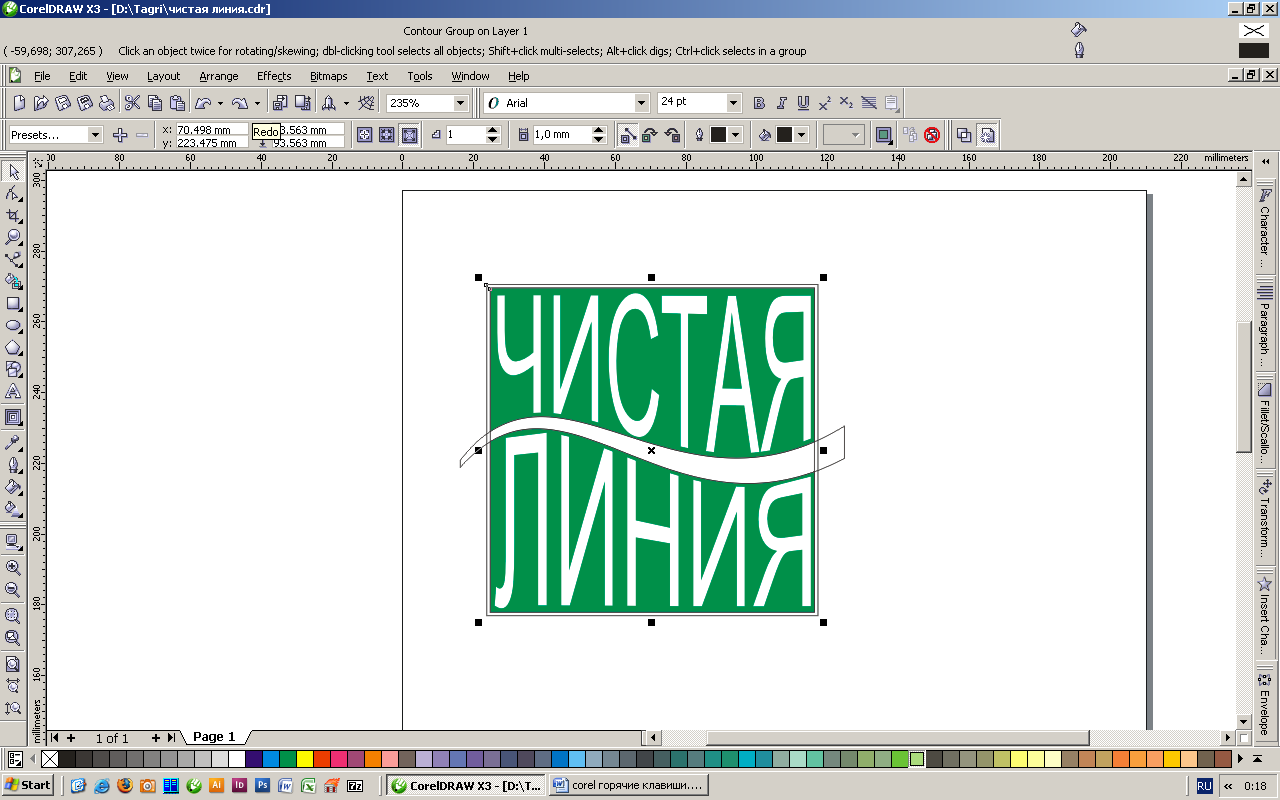Click the Windows Start button

[28, 785]
